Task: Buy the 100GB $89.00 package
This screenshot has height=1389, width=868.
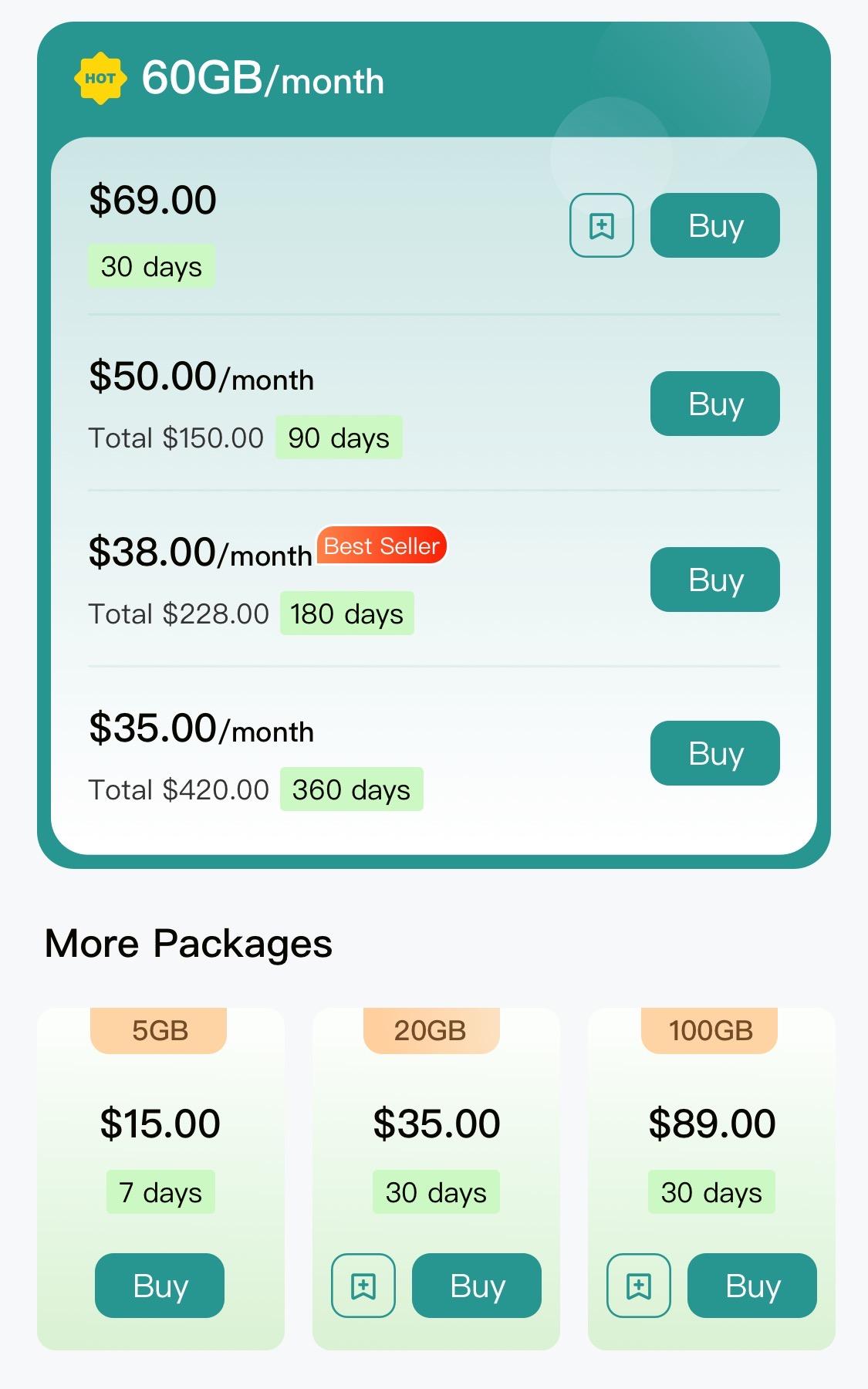Action: tap(751, 1286)
